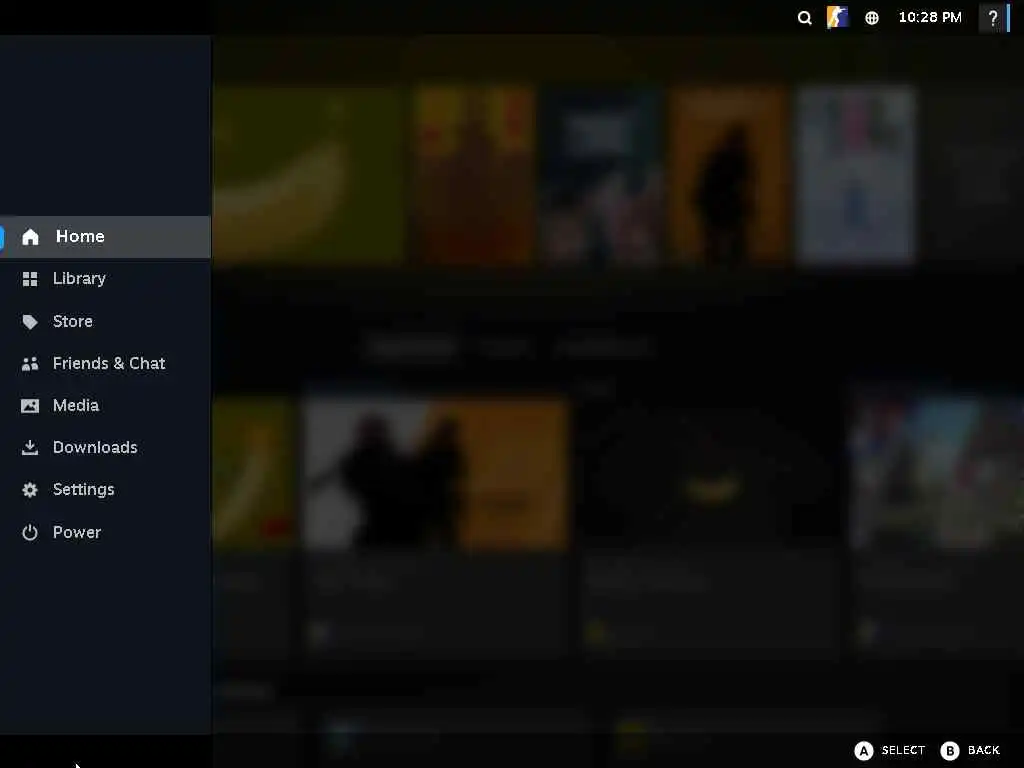Click the Store tag icon
The height and width of the screenshot is (768, 1024).
coord(30,321)
